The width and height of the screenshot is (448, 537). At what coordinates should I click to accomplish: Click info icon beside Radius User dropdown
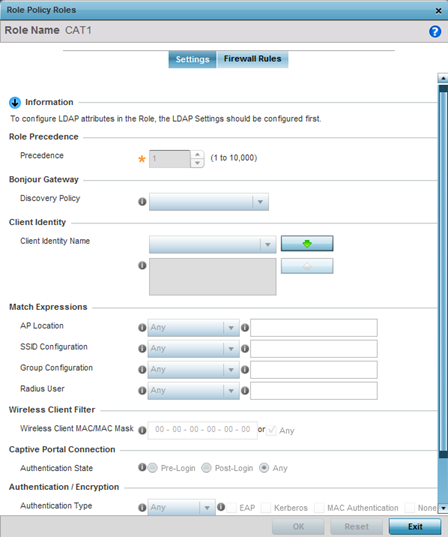coord(142,390)
